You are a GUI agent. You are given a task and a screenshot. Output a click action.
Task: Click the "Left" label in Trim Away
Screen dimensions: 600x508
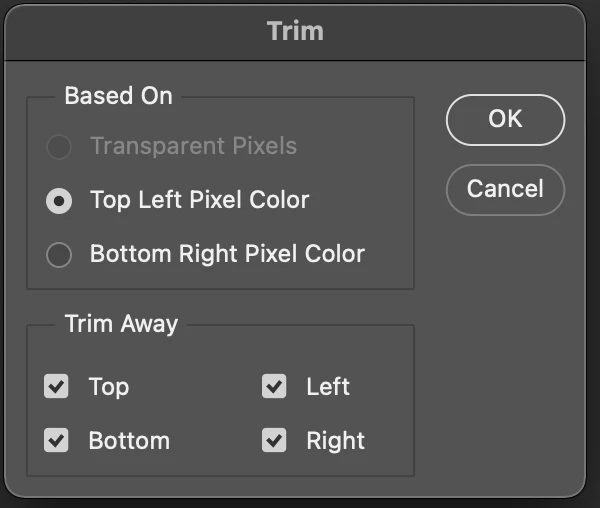click(328, 386)
